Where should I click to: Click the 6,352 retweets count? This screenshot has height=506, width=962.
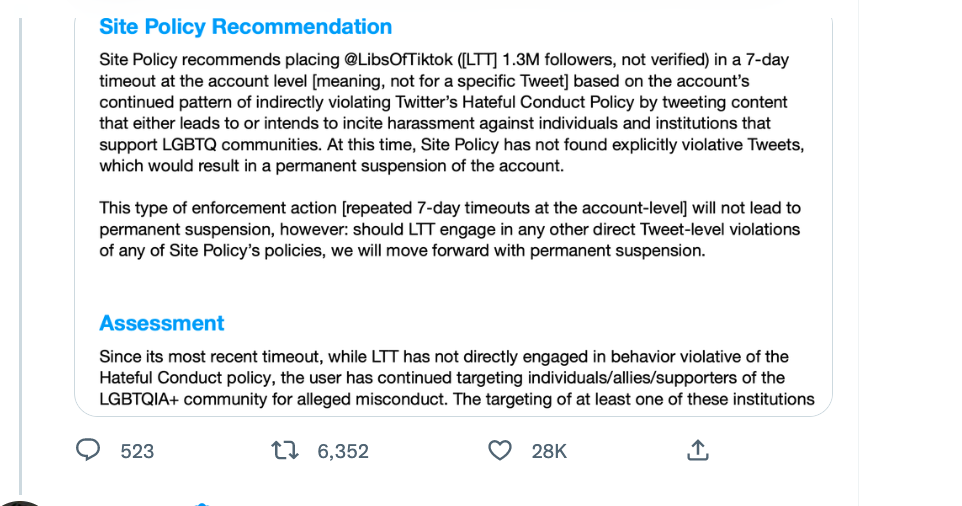pos(342,451)
